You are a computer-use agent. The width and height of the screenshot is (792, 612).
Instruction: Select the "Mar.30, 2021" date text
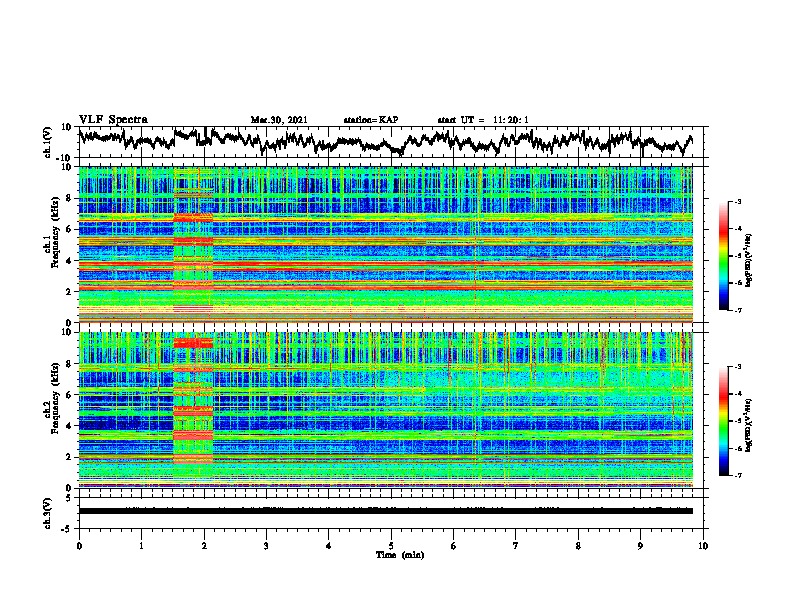pyautogui.click(x=279, y=120)
